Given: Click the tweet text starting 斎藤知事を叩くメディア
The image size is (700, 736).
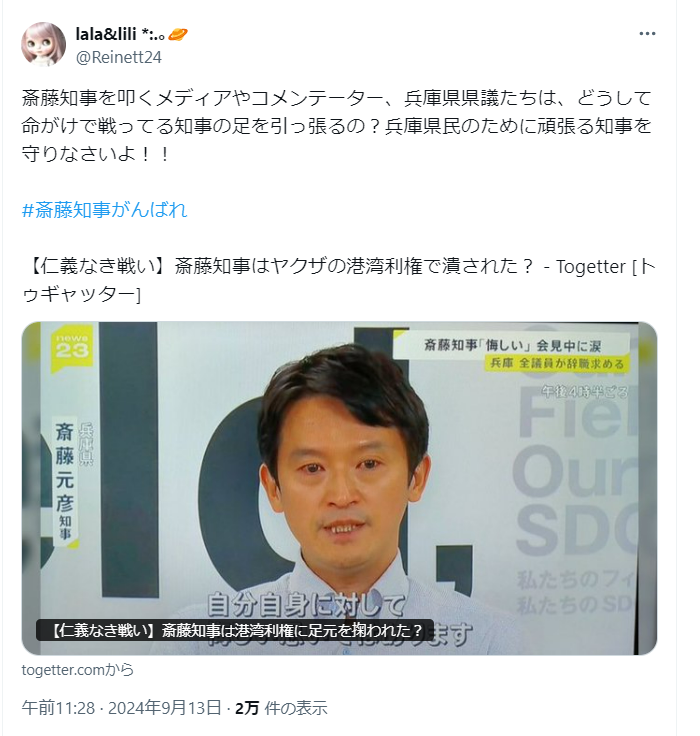Looking at the screenshot, I should (337, 126).
